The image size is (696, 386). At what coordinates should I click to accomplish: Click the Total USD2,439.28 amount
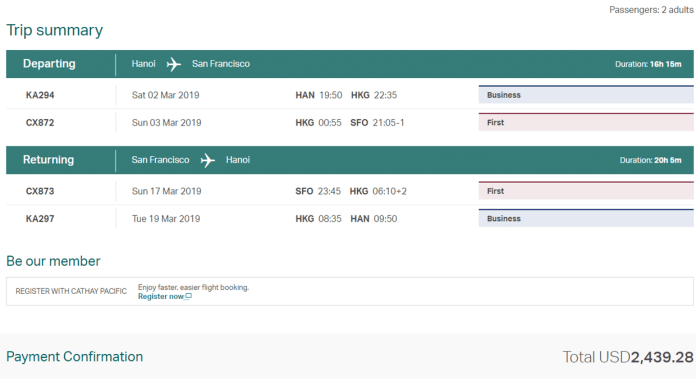628,357
